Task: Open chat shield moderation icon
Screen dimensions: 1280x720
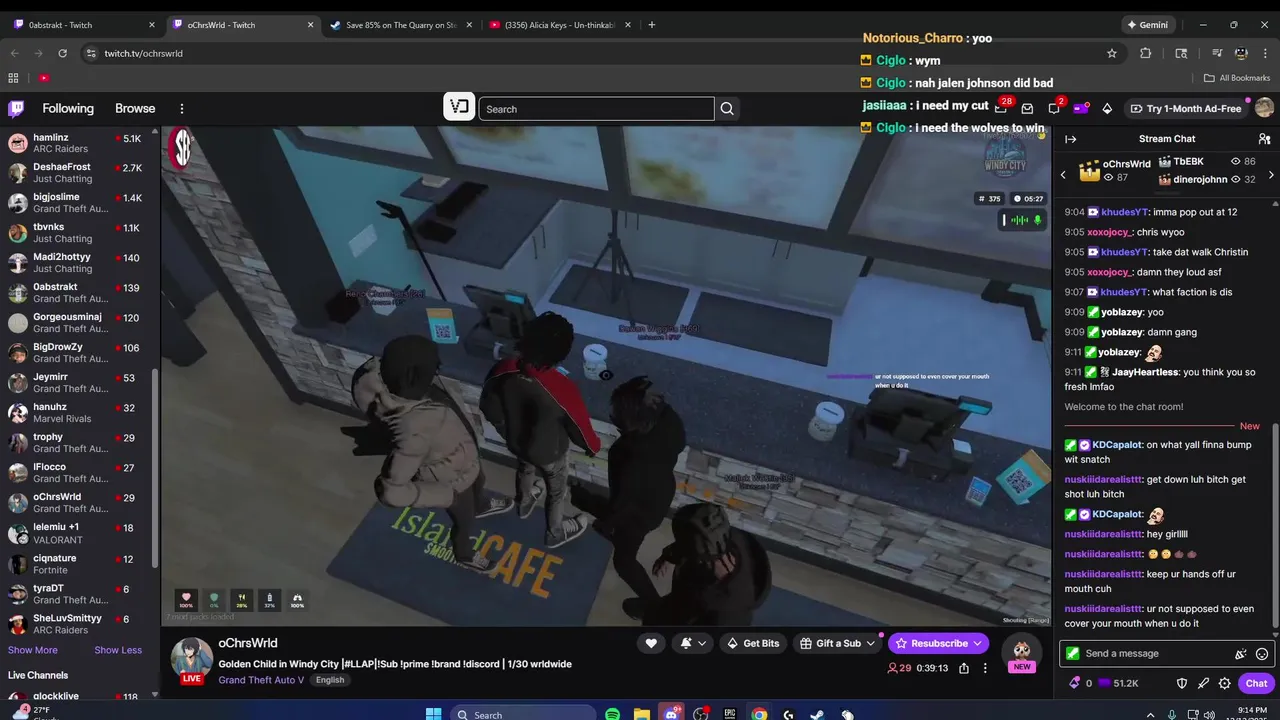Action: tap(1181, 683)
